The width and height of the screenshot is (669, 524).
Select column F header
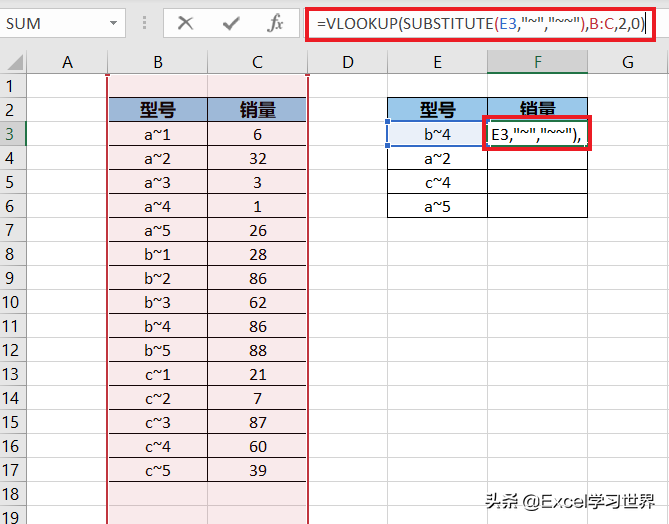(538, 62)
